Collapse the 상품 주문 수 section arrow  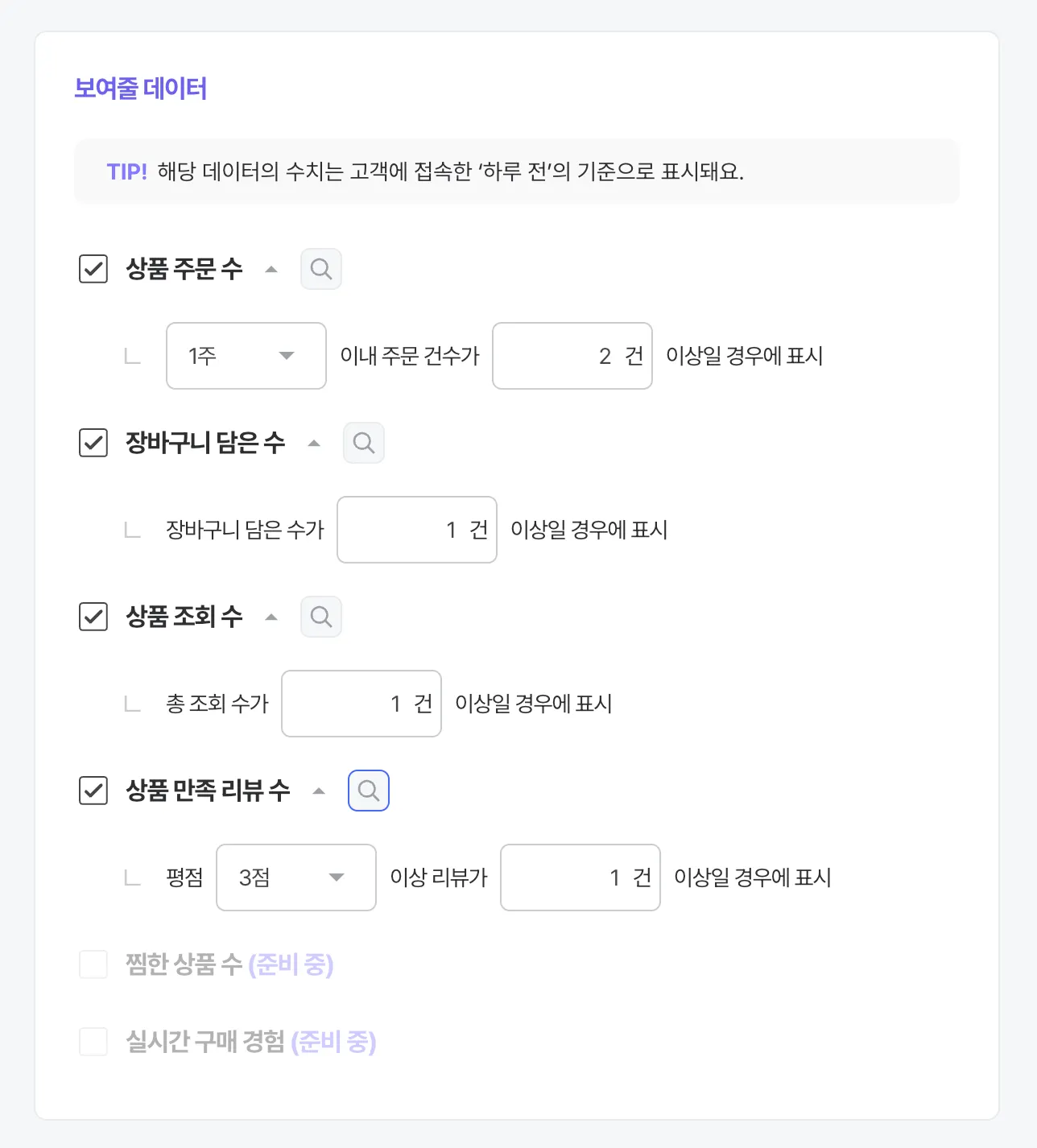tap(271, 270)
